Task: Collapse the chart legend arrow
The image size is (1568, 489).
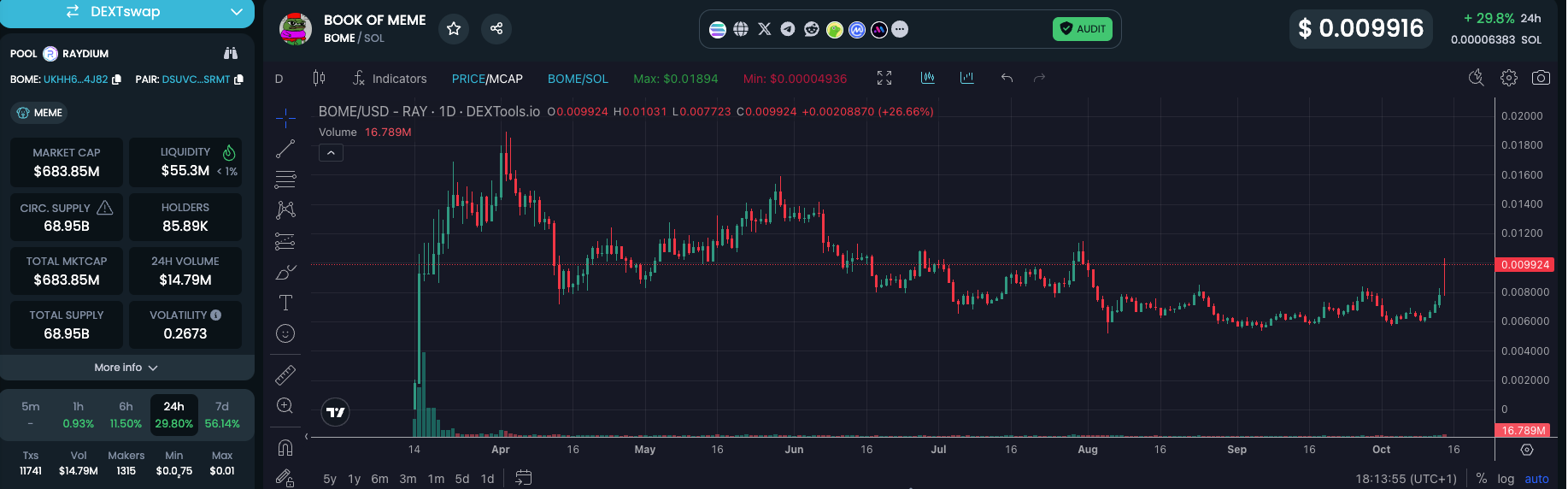Action: (331, 153)
